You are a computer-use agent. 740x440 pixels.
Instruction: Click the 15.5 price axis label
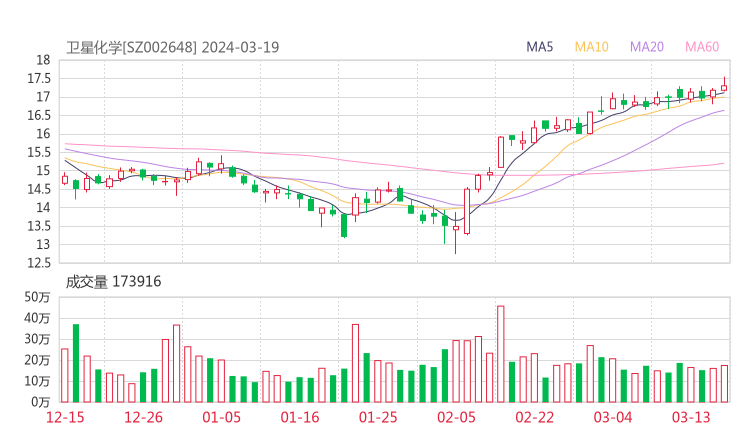39,152
